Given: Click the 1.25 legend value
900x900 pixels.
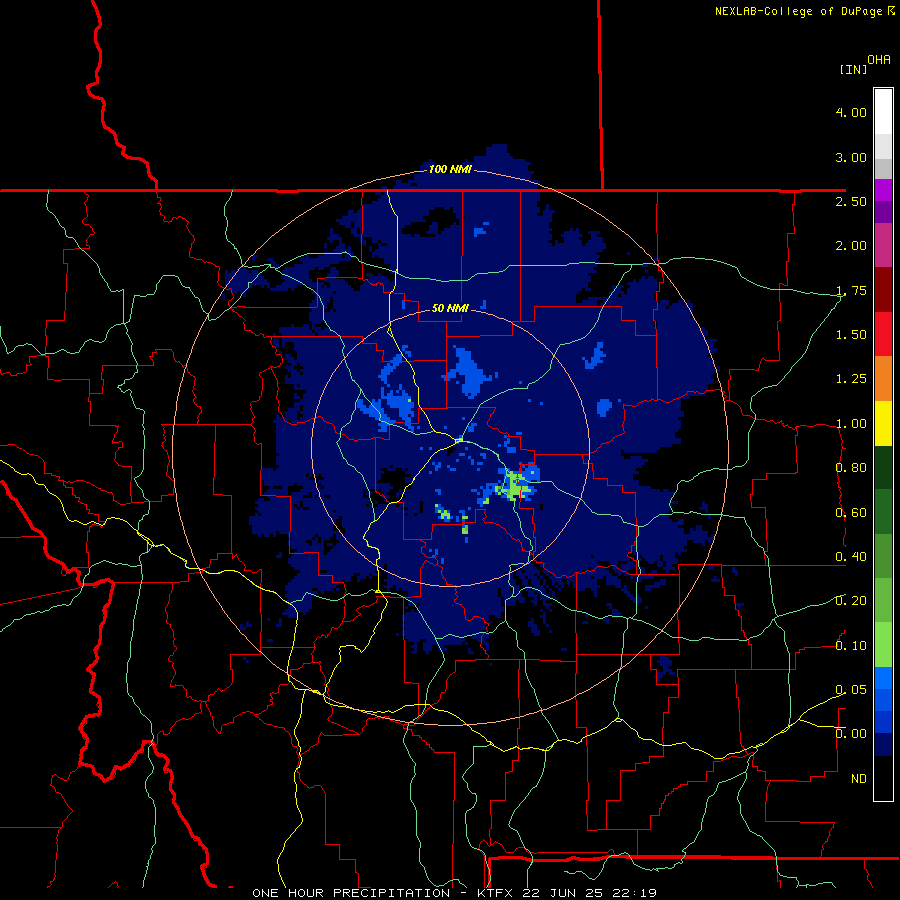Looking at the screenshot, I should click(851, 379).
